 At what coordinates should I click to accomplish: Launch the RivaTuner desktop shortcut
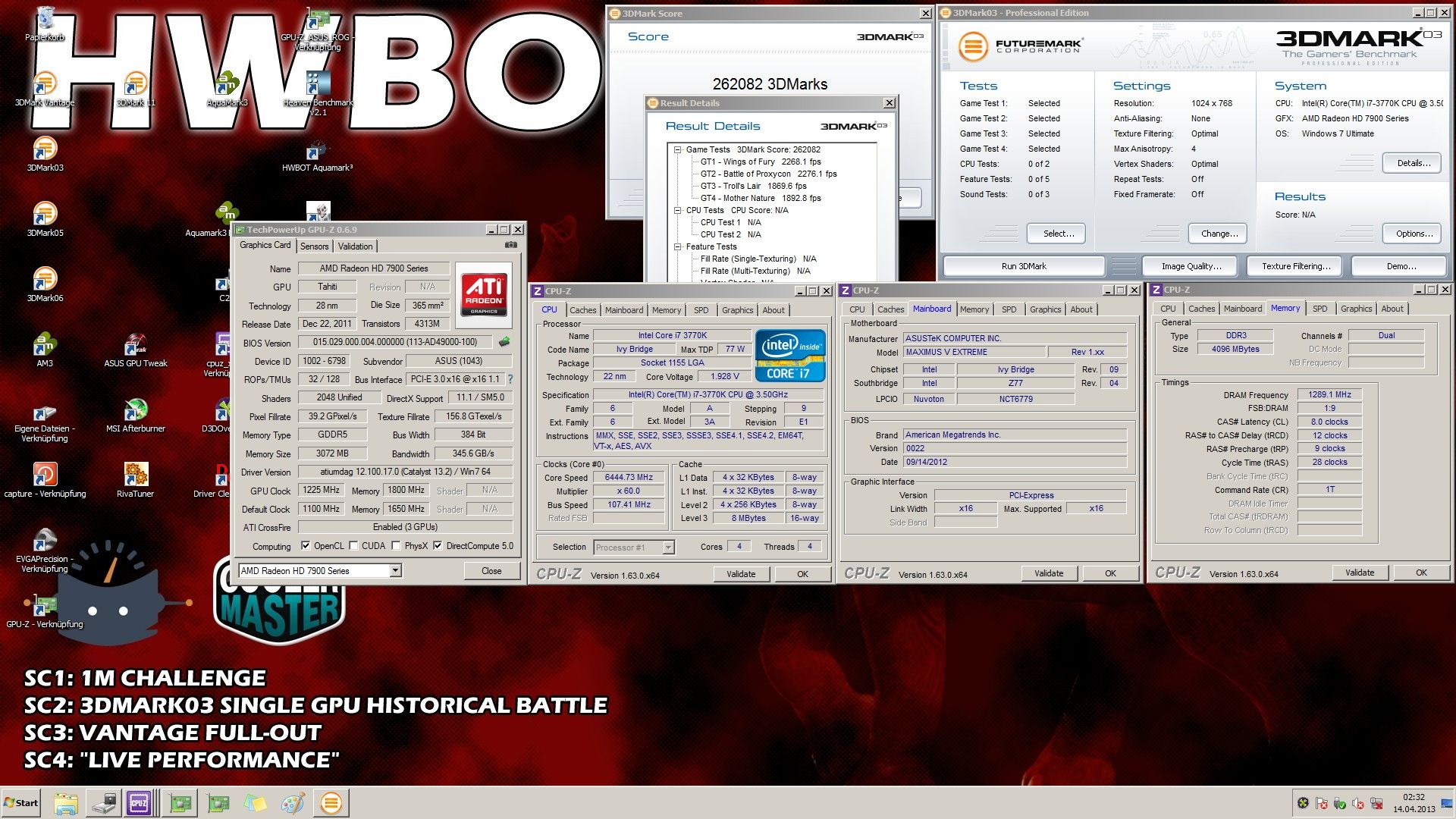(x=136, y=481)
